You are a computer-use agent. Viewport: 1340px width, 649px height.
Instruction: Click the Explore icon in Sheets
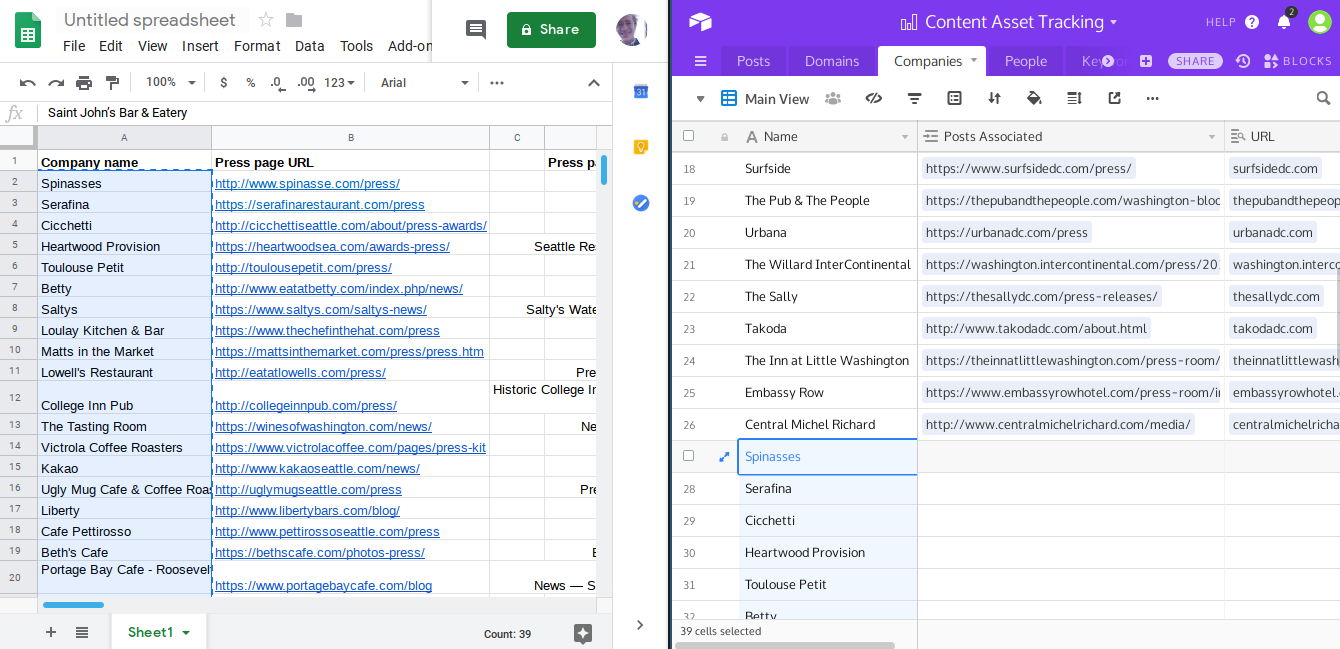pos(583,633)
